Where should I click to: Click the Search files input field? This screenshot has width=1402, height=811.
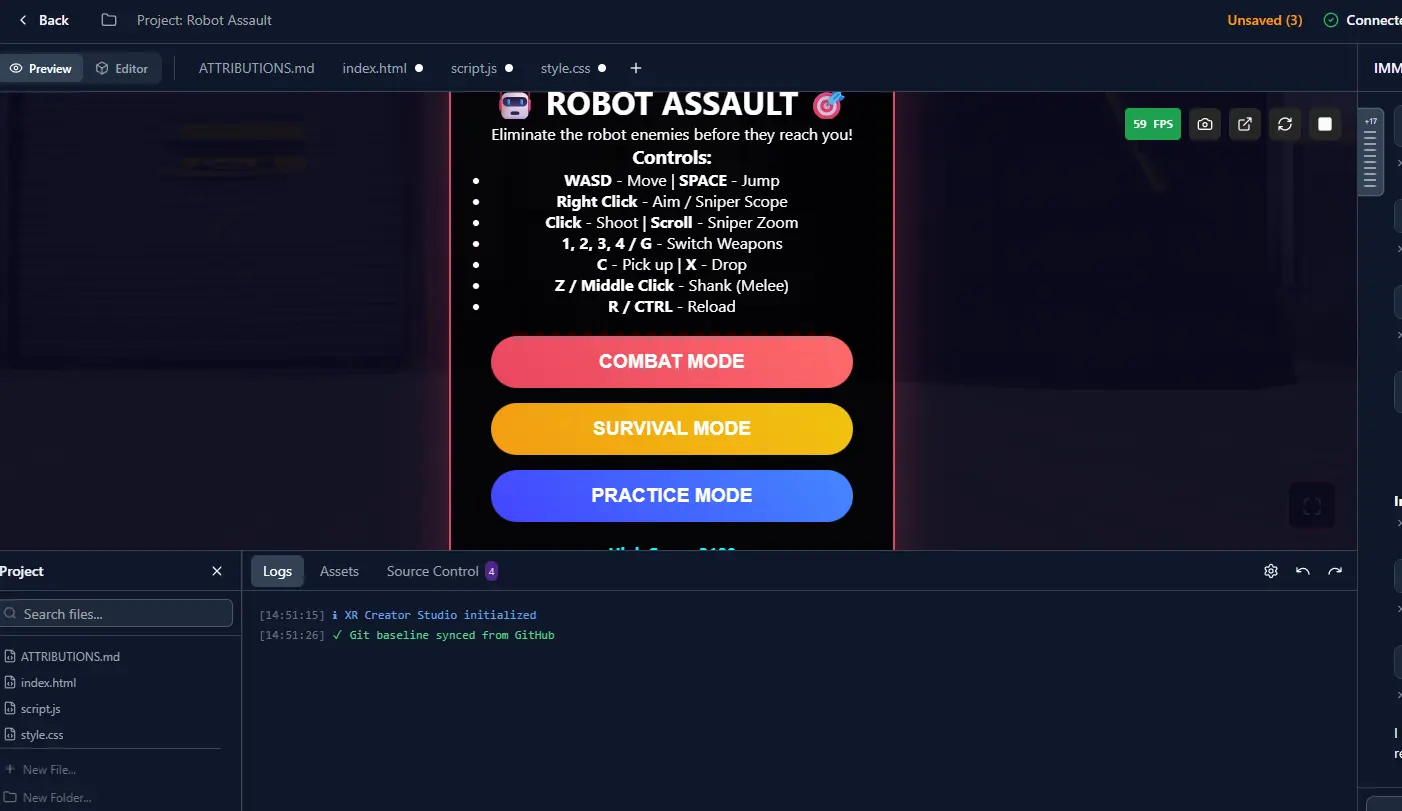120,614
